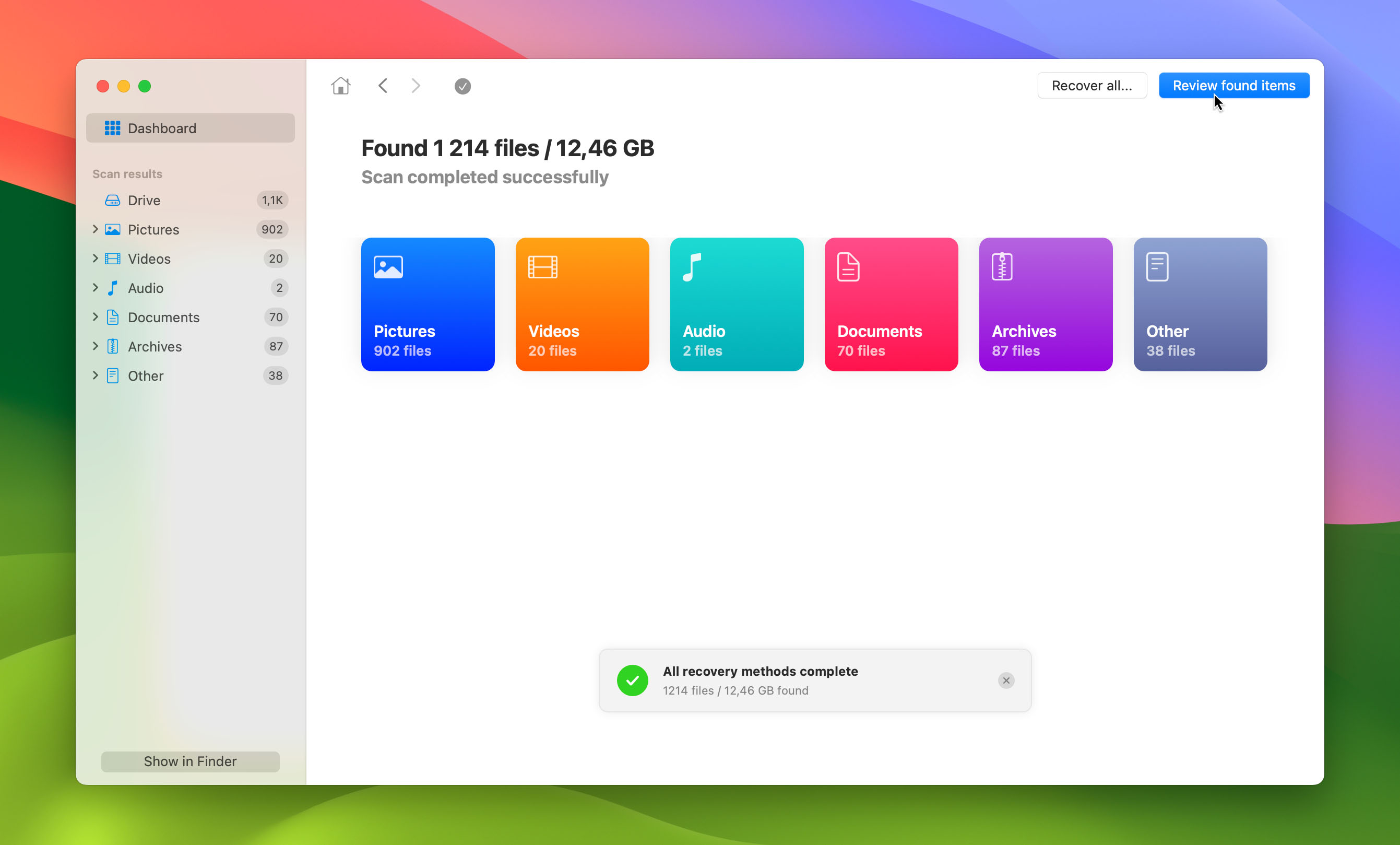The height and width of the screenshot is (845, 1400).
Task: Expand the Videos scan results
Action: (x=93, y=258)
